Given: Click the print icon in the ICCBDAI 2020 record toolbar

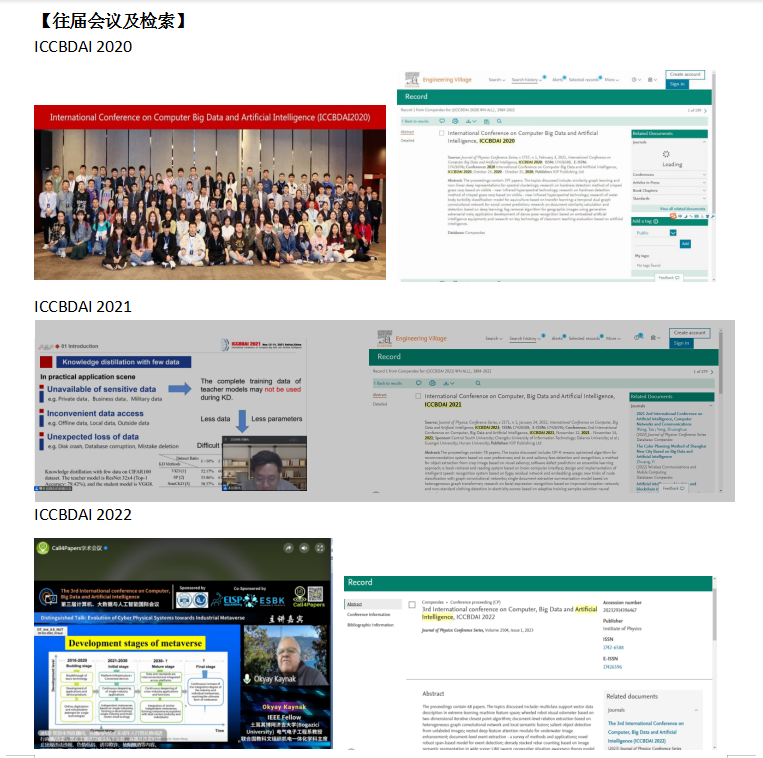Looking at the screenshot, I should point(455,121).
